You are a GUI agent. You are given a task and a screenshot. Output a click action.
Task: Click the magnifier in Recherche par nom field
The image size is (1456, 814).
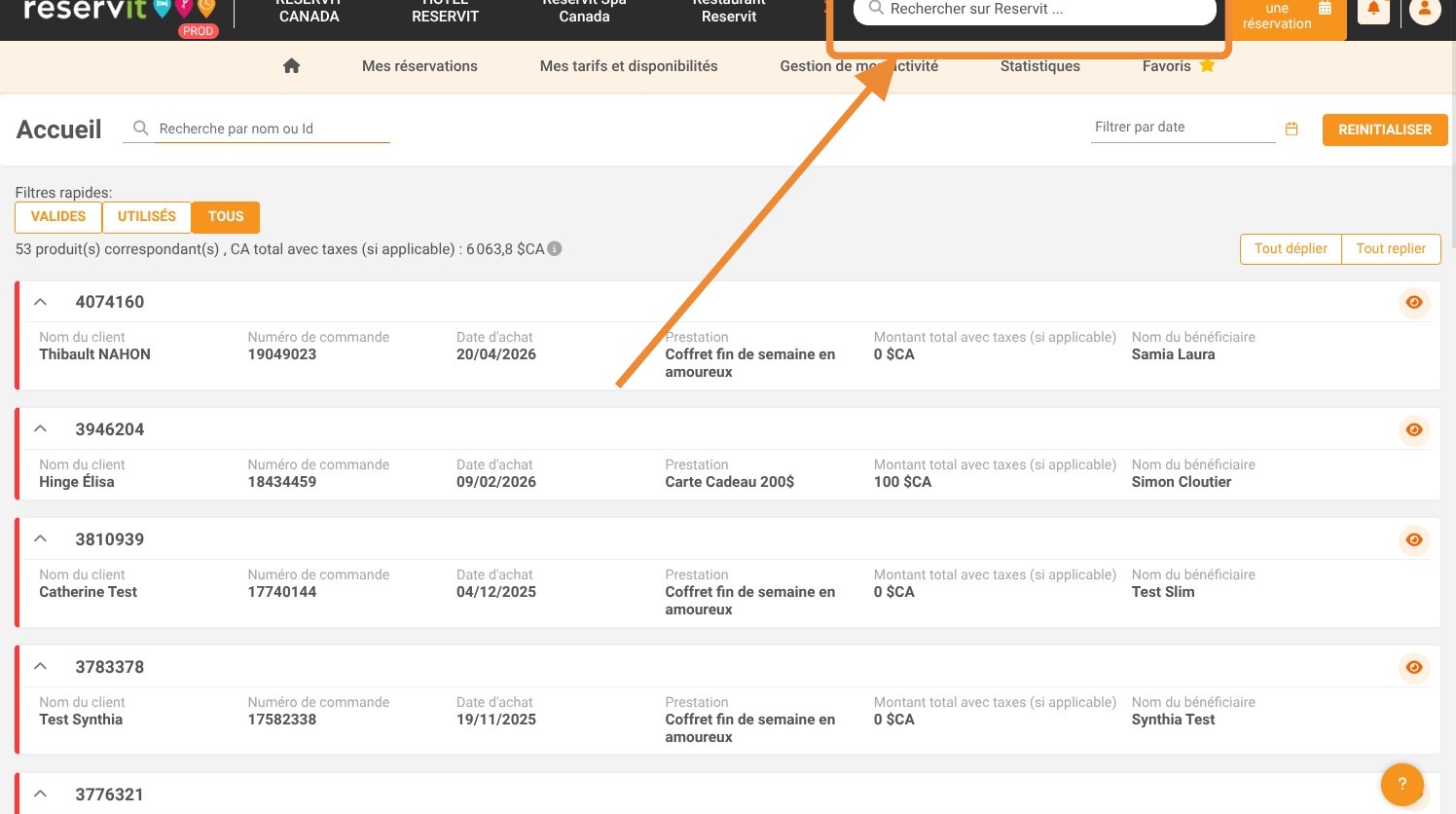point(141,129)
